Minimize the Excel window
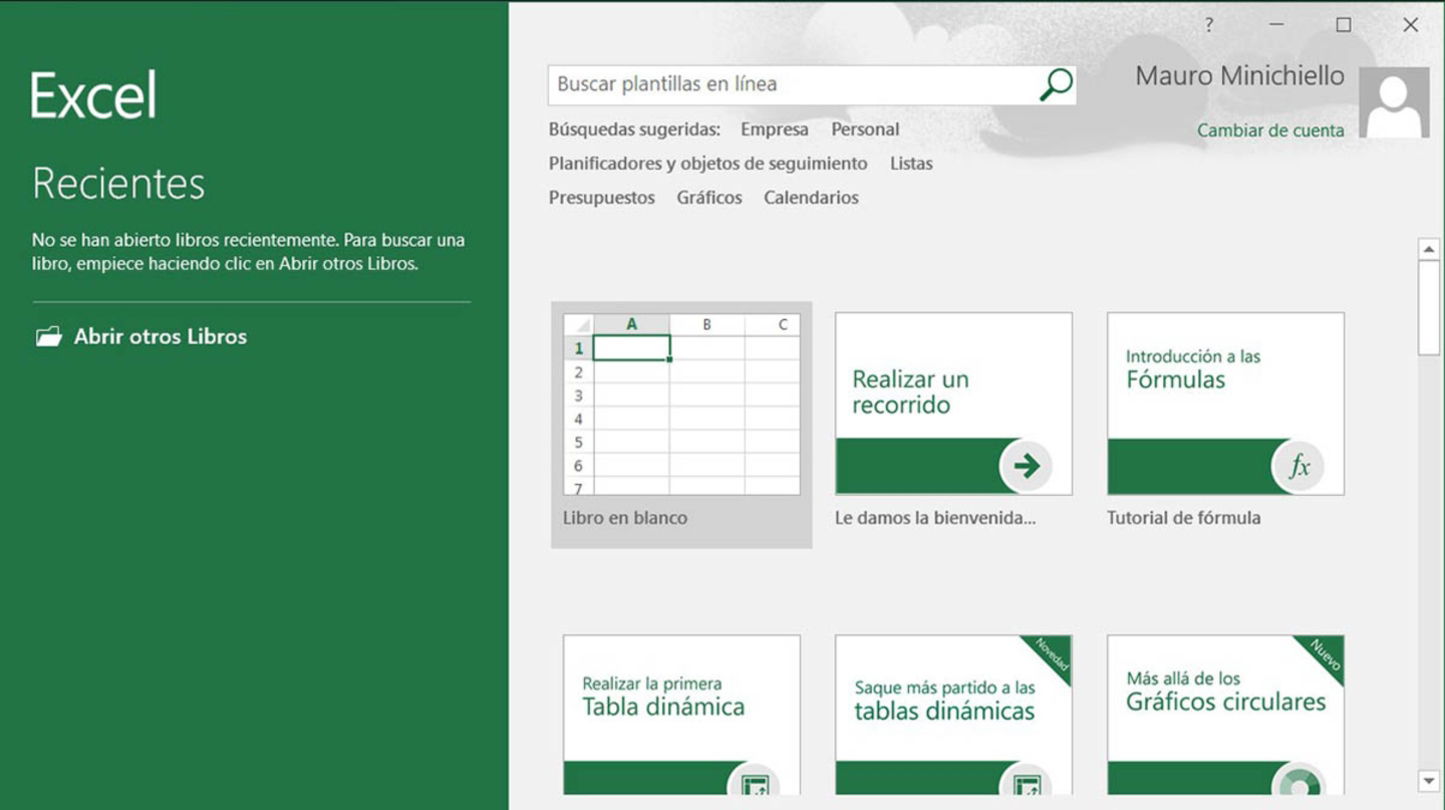This screenshot has height=810, width=1445. point(1277,25)
